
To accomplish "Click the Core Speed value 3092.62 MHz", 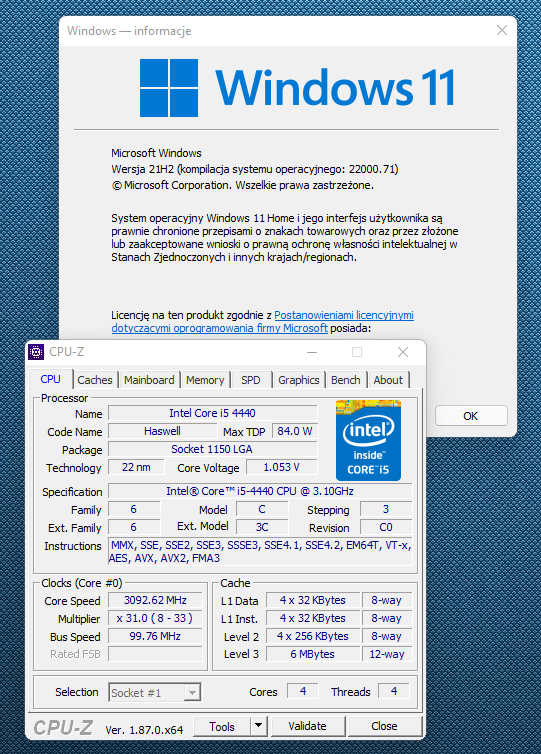I will click(155, 600).
